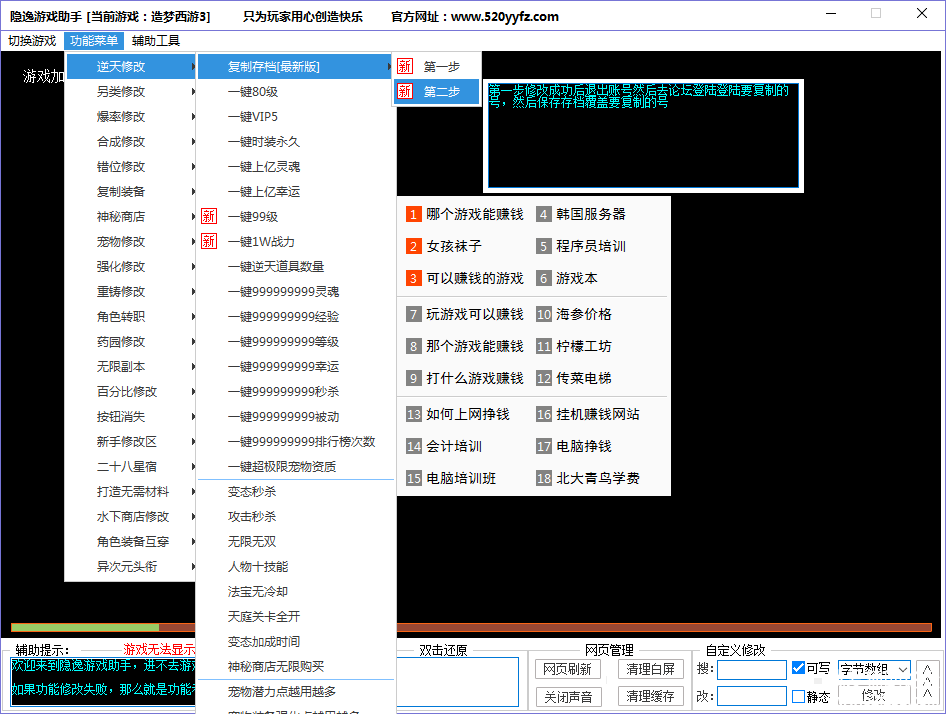Click the number 4 badge for 韩国服务器
Screen dimensions: 946x714
tap(544, 214)
